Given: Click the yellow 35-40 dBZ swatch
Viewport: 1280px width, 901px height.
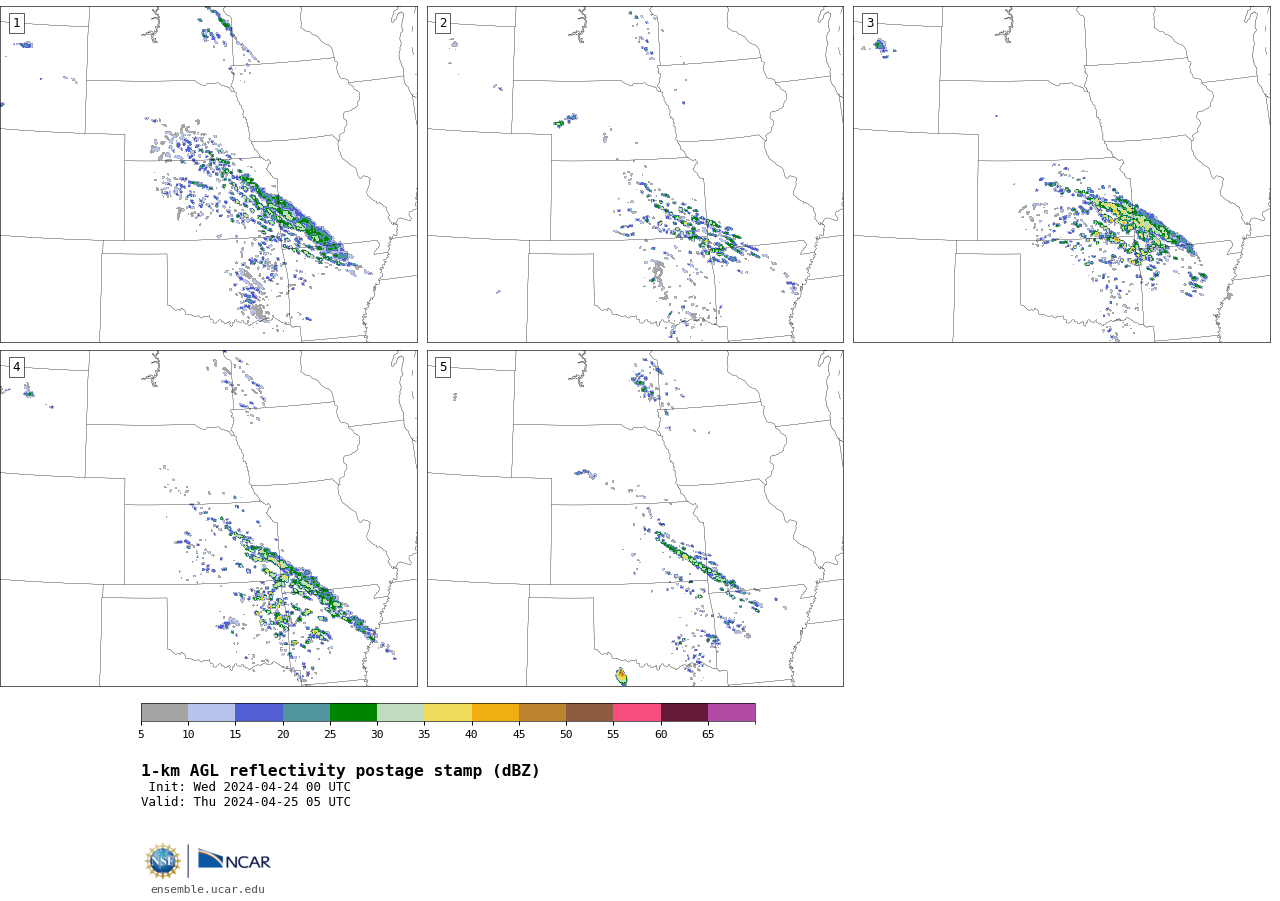Looking at the screenshot, I should pos(448,713).
